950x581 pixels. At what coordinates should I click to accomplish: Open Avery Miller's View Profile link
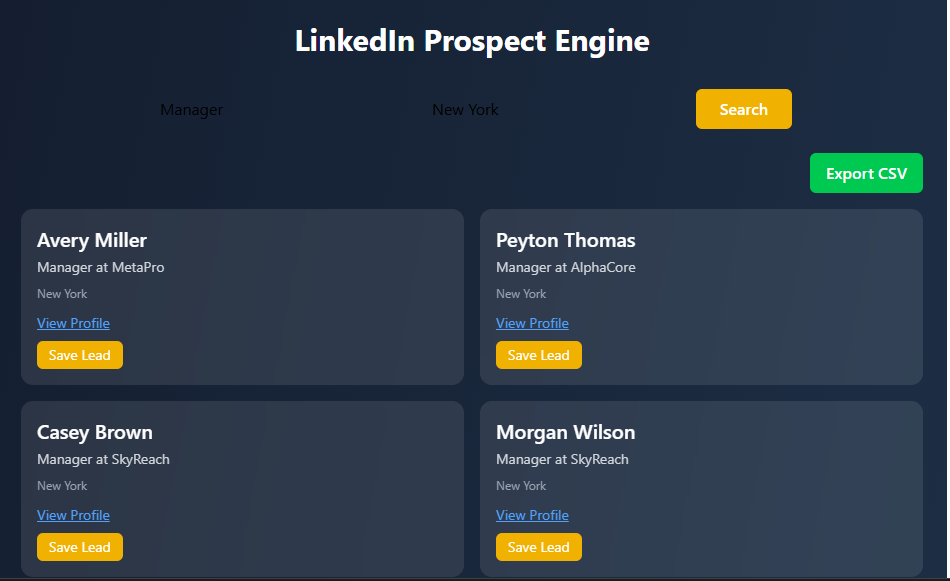73,323
